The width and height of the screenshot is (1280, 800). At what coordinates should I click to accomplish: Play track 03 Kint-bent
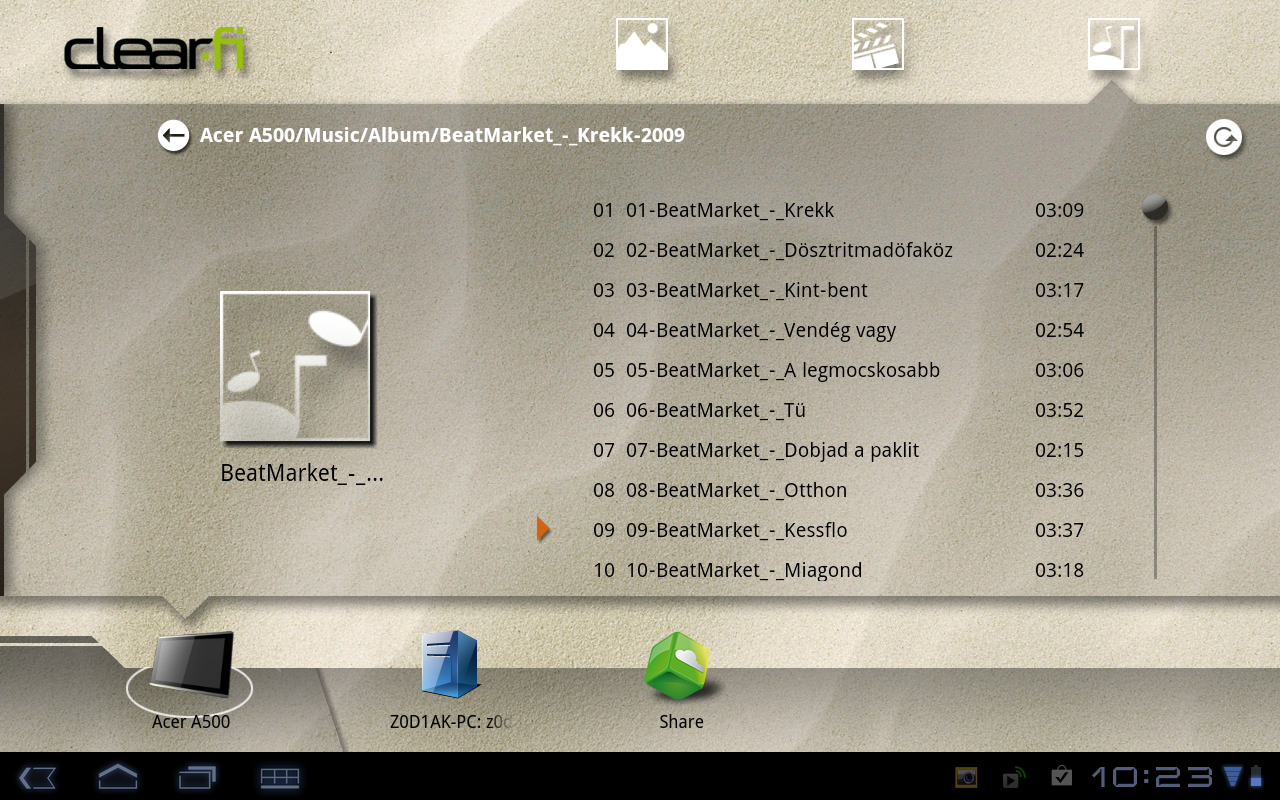[x=746, y=290]
